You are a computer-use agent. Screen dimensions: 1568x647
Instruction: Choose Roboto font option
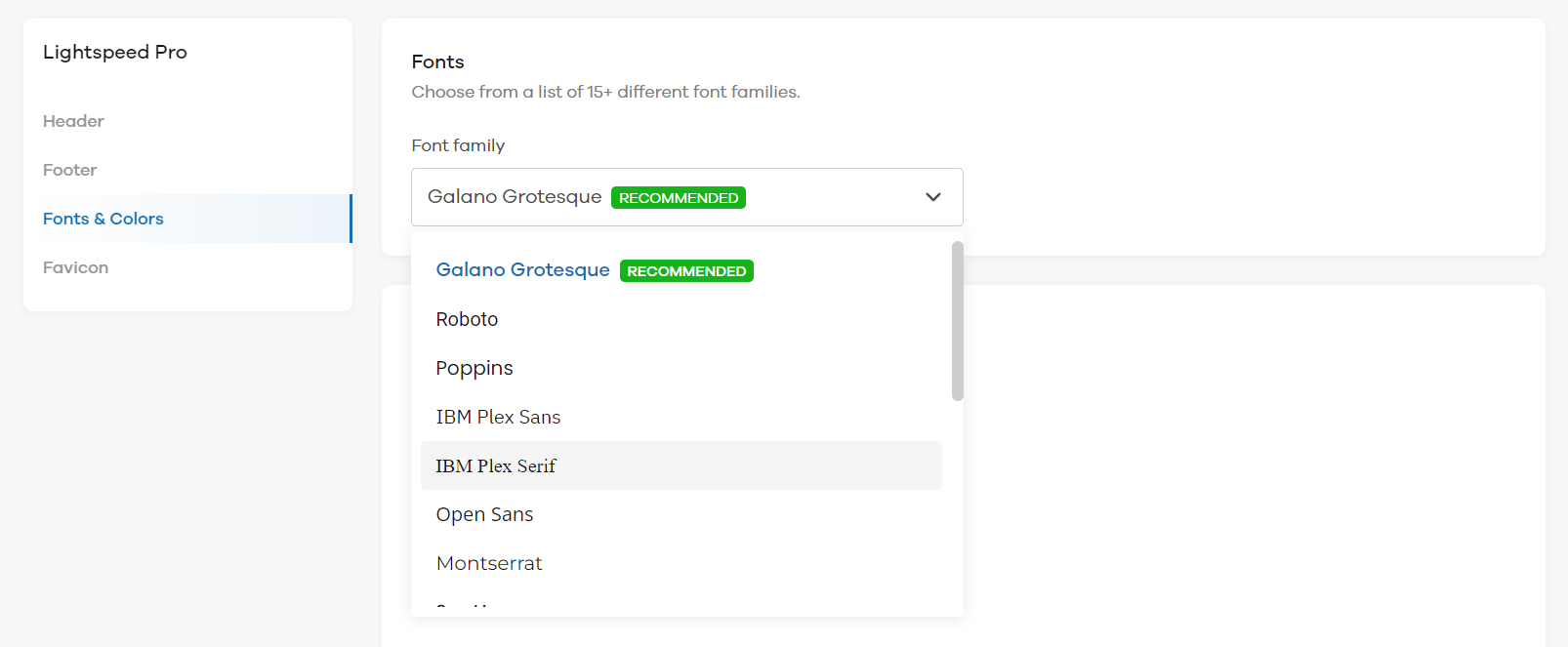tap(681, 319)
